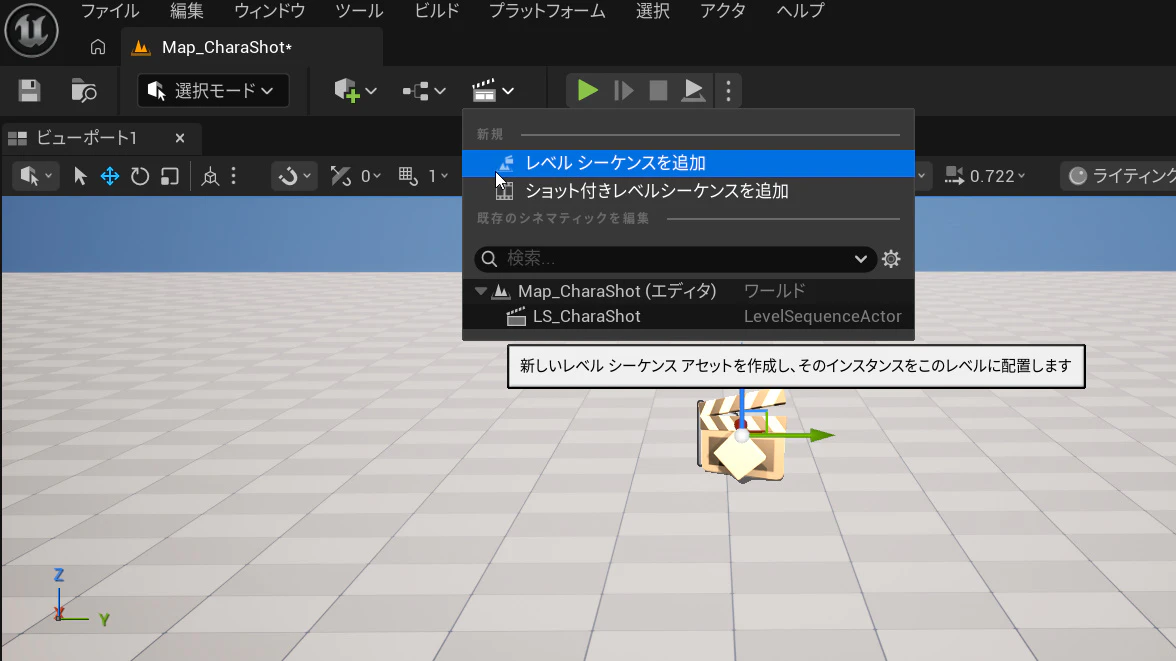Open camera speed 0.722 dropdown
This screenshot has height=661, width=1176.
[985, 176]
